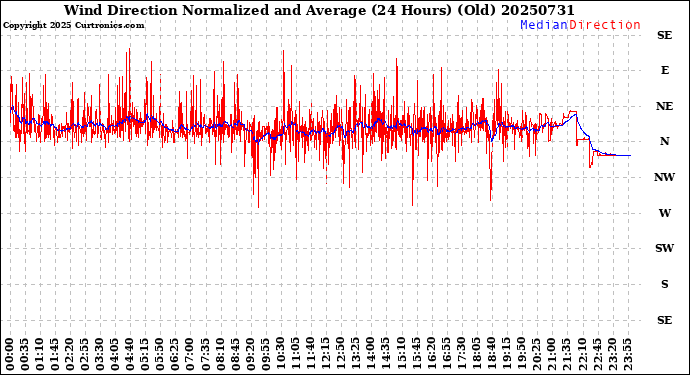Click the NW axis label
The image size is (690, 375).
(664, 177)
